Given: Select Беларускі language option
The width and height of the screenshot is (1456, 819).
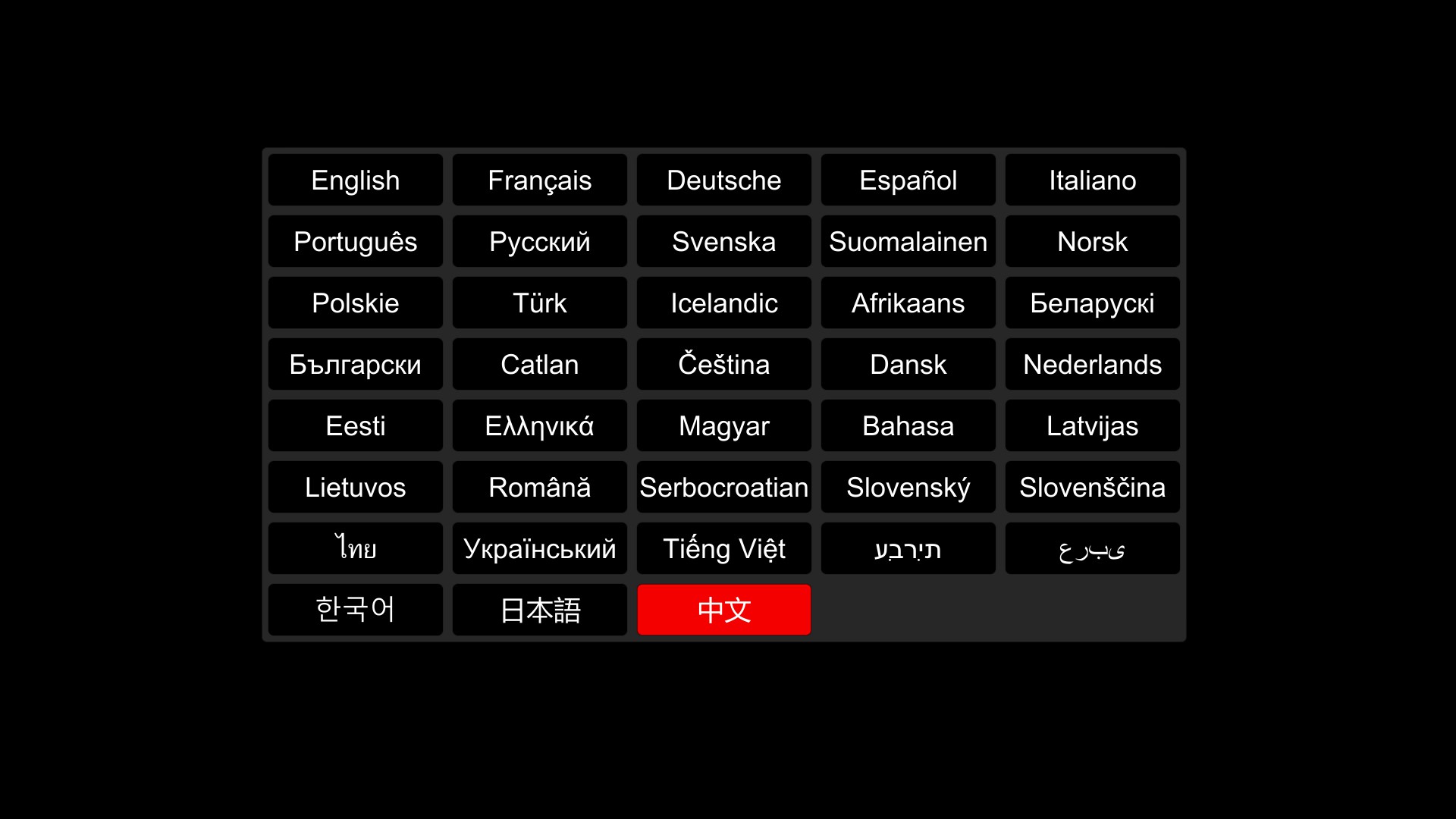Looking at the screenshot, I should tap(1091, 302).
